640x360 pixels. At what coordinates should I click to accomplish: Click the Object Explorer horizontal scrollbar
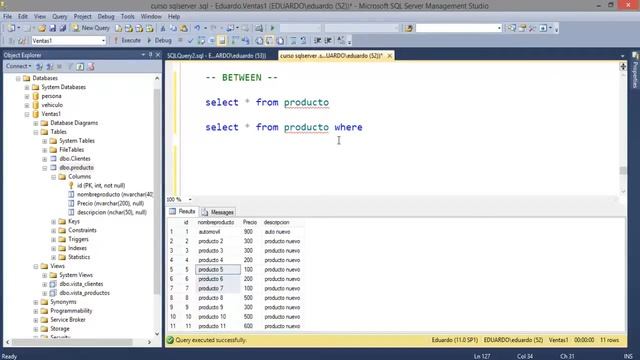(x=72, y=342)
